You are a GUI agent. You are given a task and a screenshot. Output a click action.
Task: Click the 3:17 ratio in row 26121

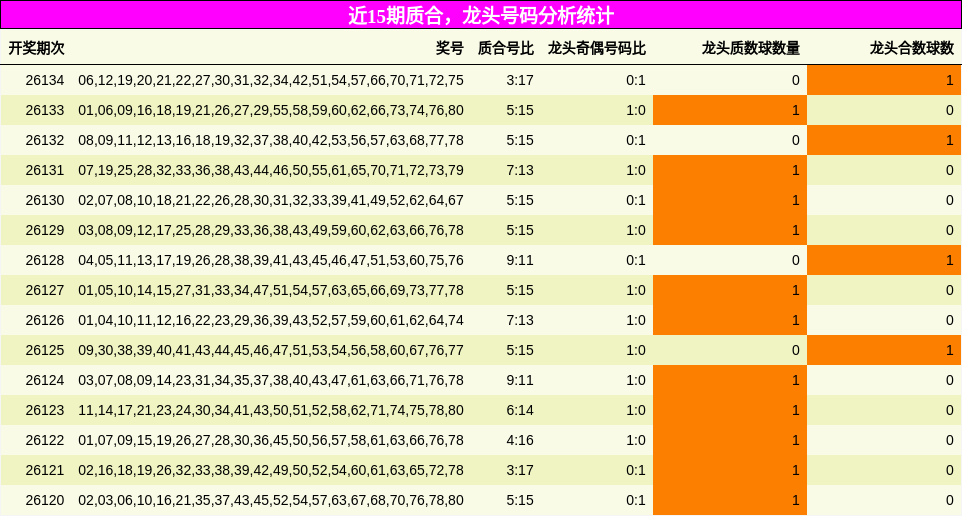tap(520, 471)
